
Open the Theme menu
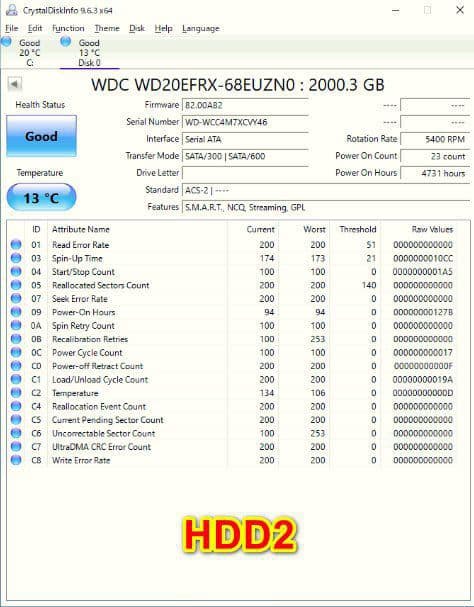click(x=107, y=28)
